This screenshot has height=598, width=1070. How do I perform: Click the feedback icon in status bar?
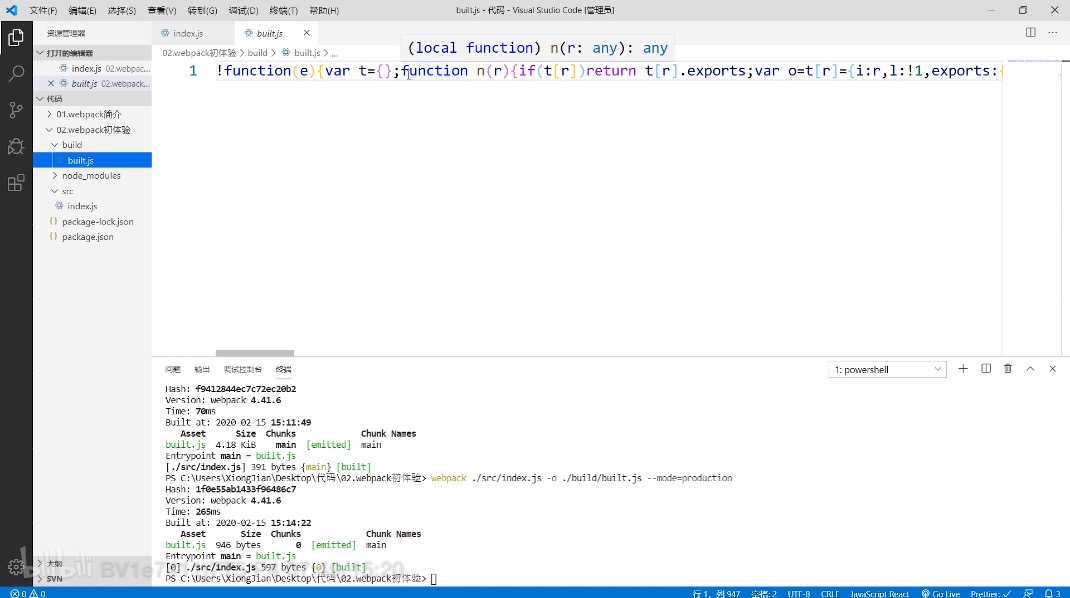[1028, 593]
